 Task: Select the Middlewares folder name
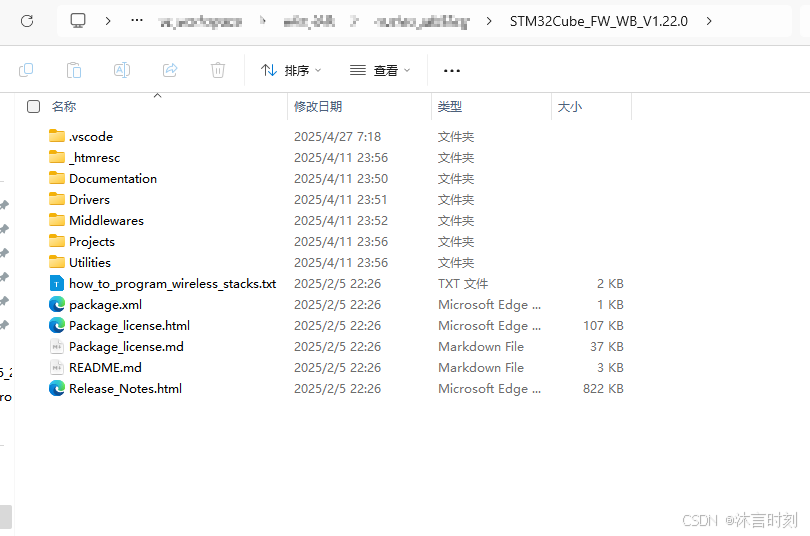(106, 220)
